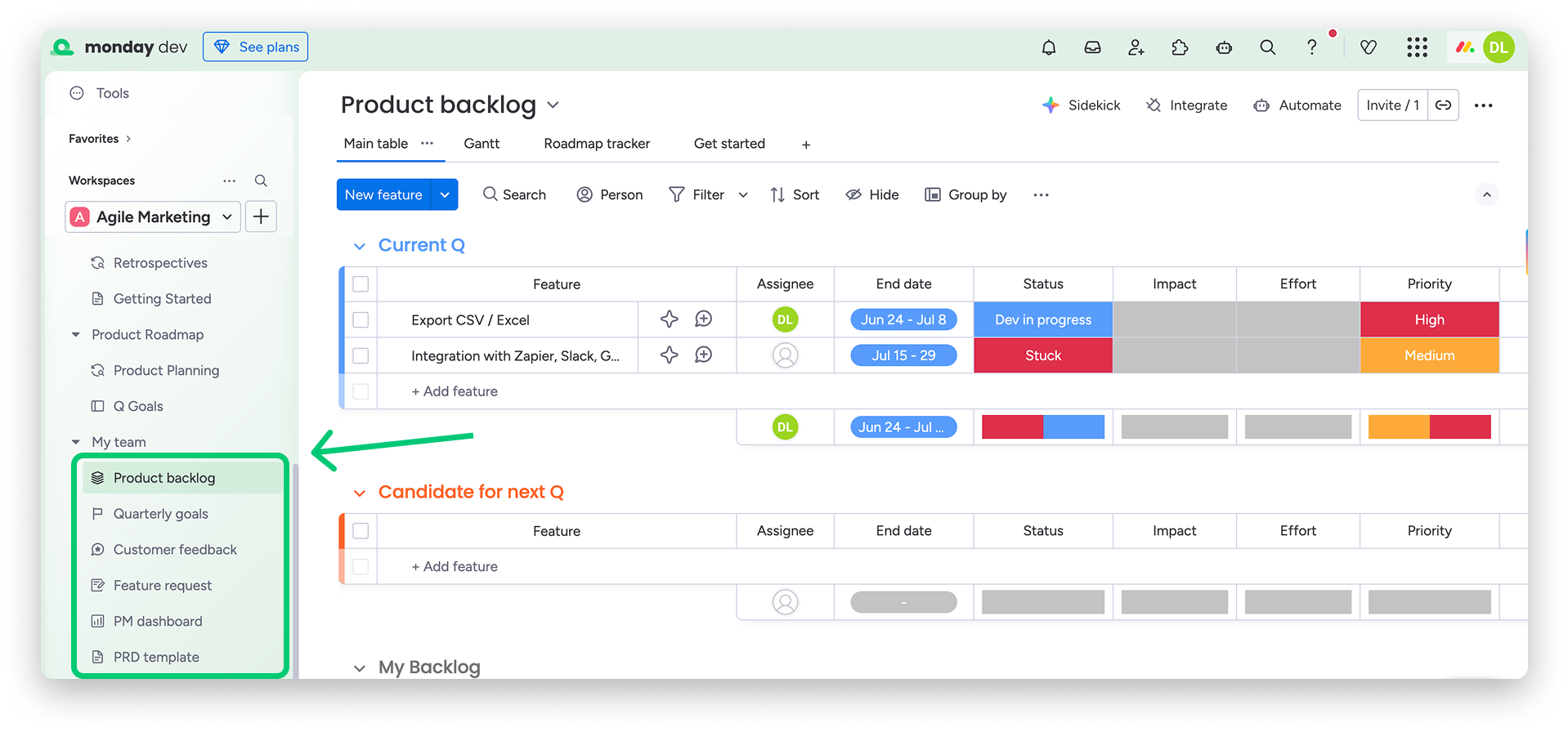This screenshot has width=1568, height=732.
Task: Open the Quarterly goals board
Action: point(161,514)
